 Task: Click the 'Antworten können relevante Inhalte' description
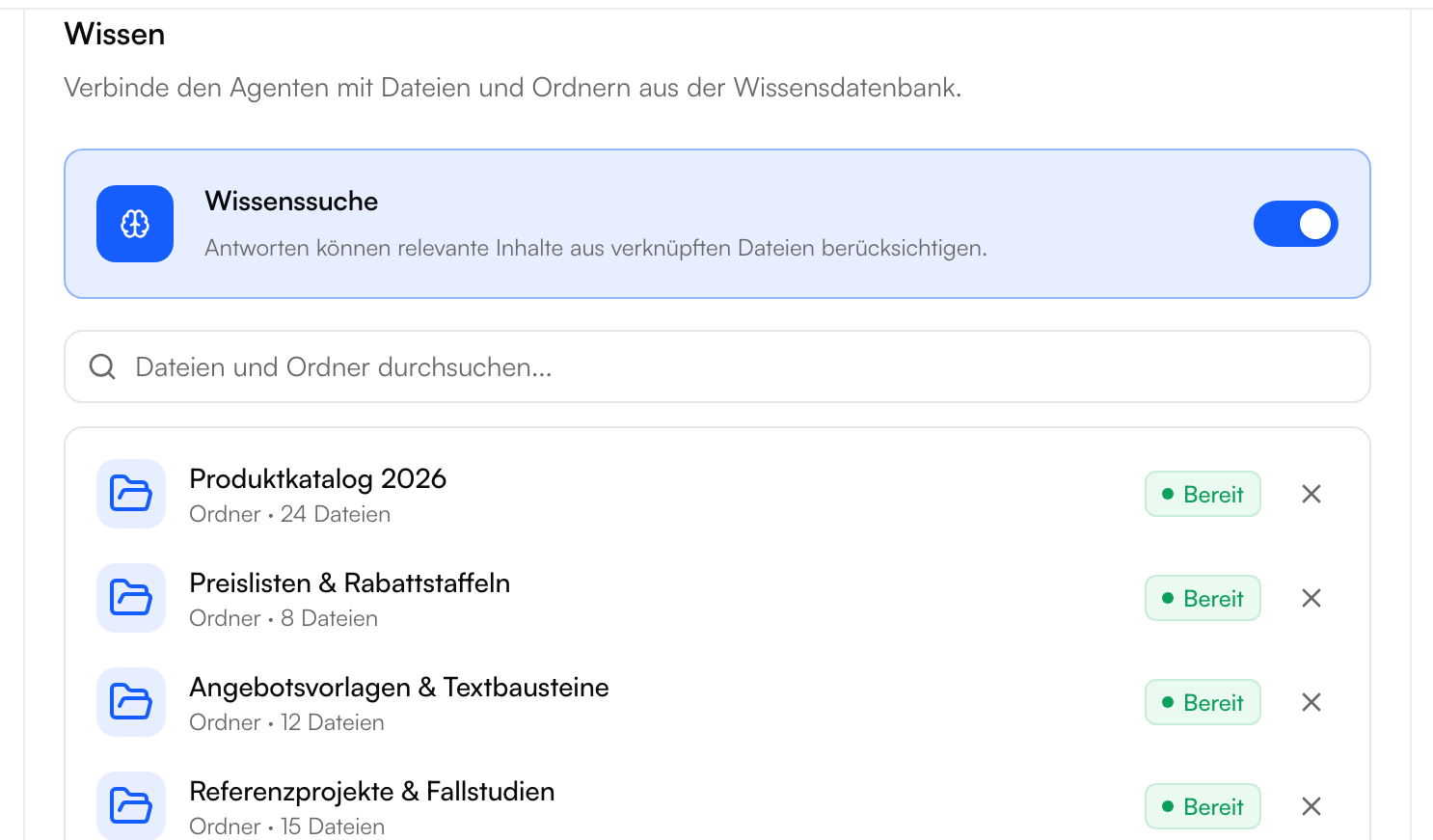(x=596, y=248)
